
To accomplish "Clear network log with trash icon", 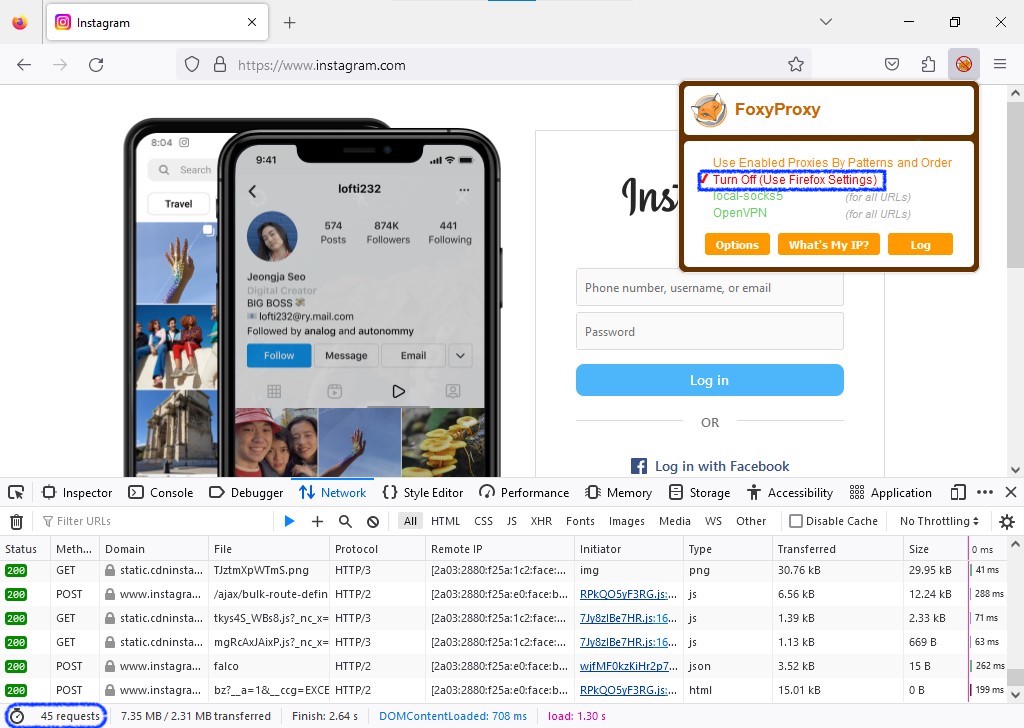I will click(x=16, y=522).
